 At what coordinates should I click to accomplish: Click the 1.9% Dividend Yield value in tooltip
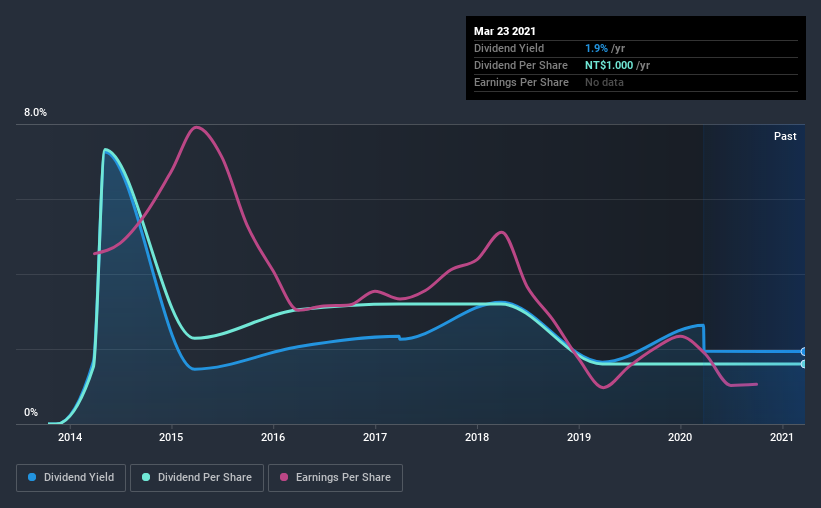click(x=596, y=48)
